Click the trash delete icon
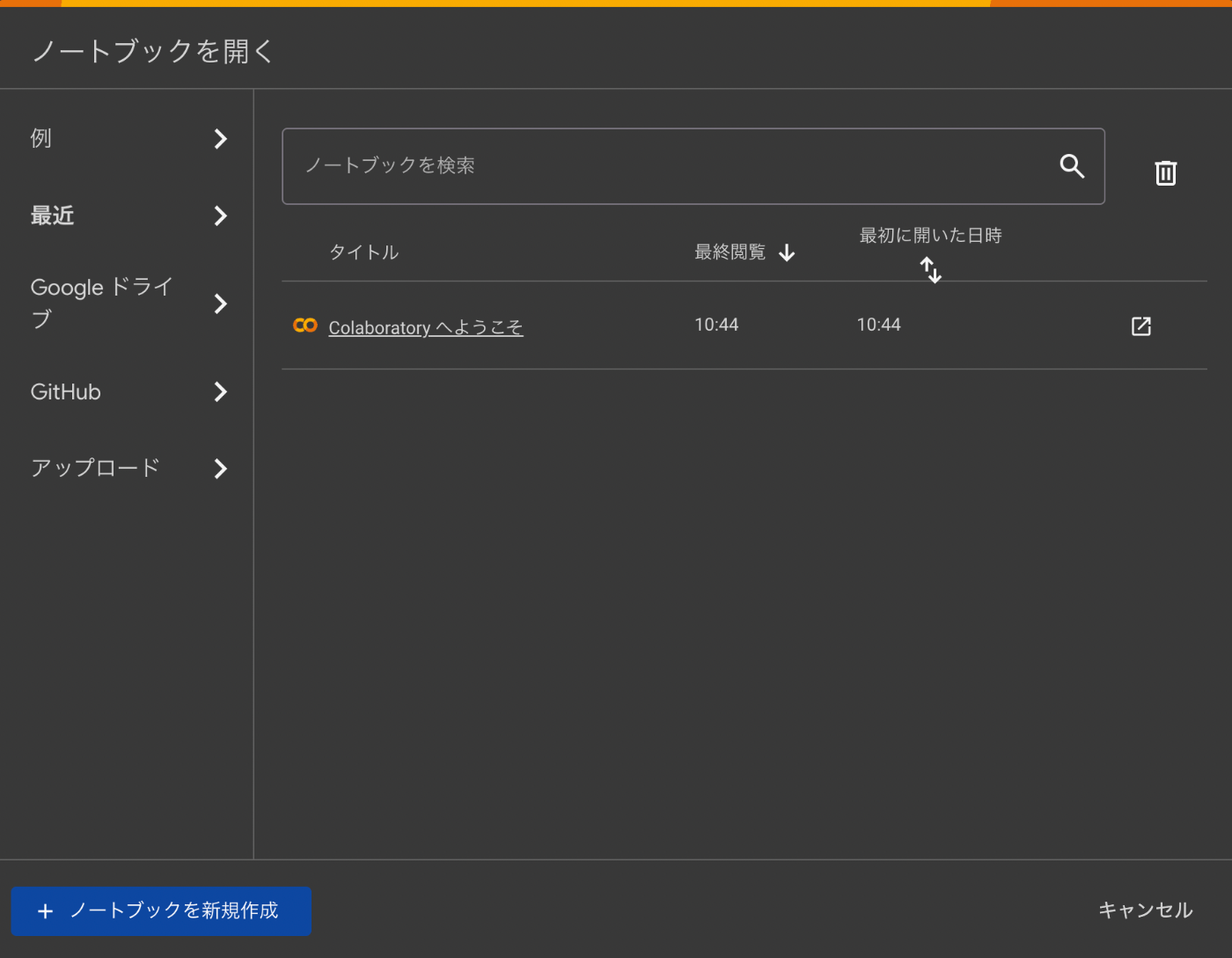This screenshot has height=958, width=1232. tap(1166, 172)
